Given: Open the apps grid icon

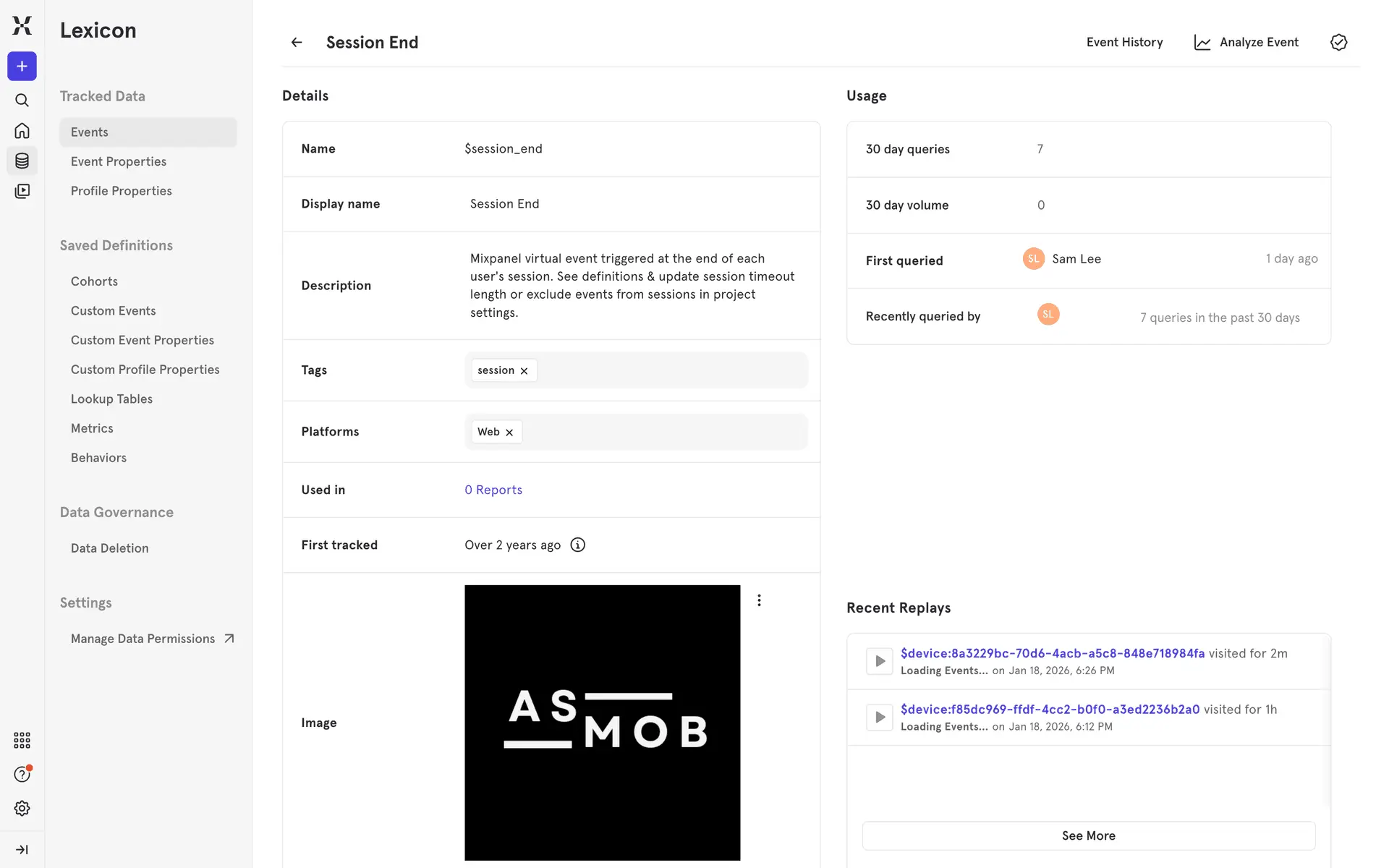Looking at the screenshot, I should [22, 740].
